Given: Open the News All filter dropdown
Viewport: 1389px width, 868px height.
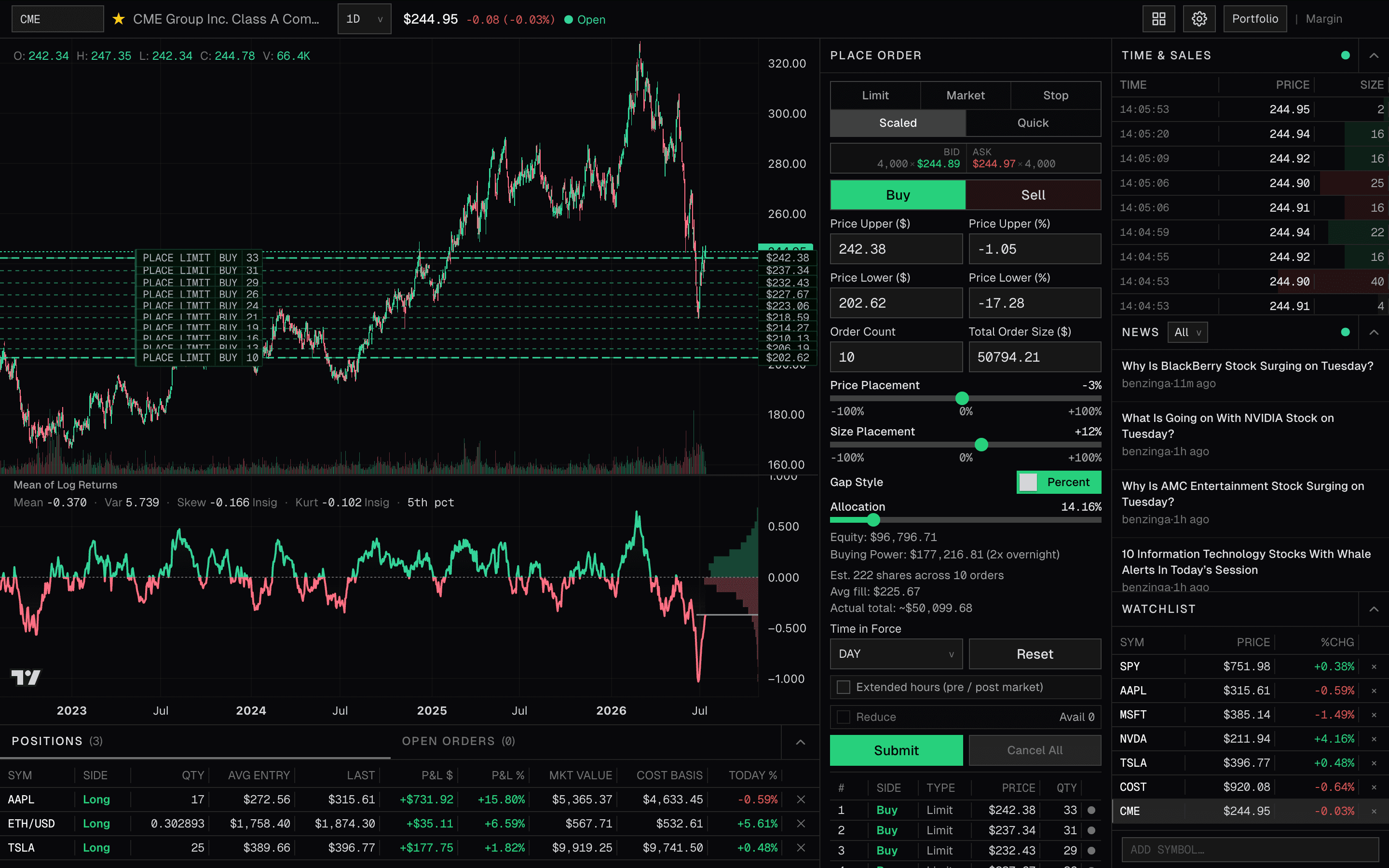Looking at the screenshot, I should point(1187,332).
